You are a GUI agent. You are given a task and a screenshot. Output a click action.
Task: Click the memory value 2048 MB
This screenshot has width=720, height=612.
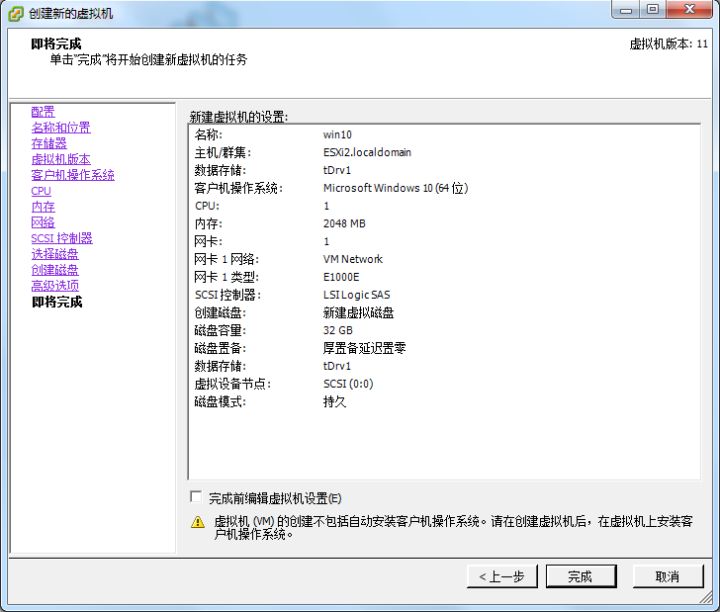[x=344, y=224]
